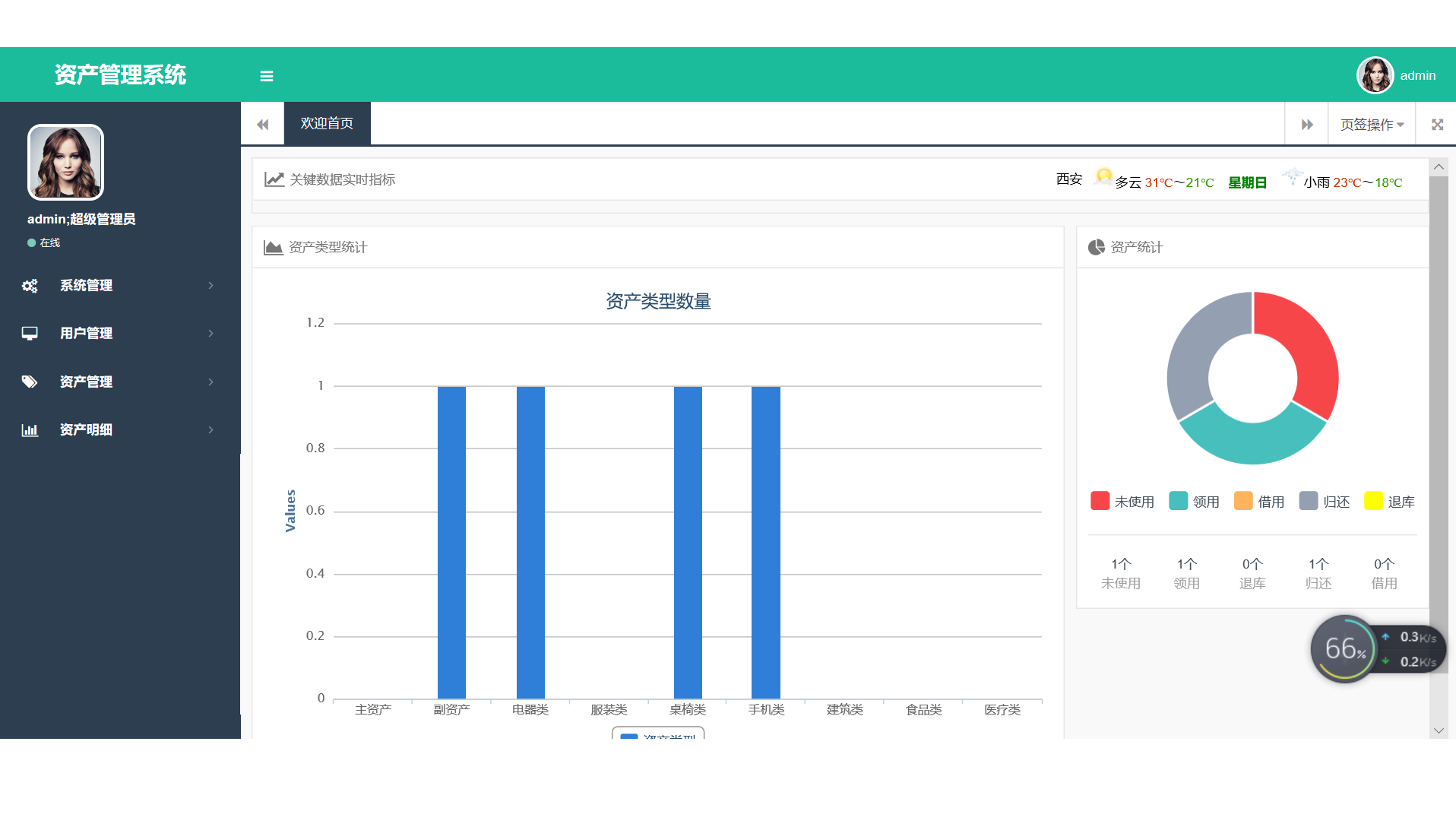Click the hamburger menu icon in header
The width and height of the screenshot is (1456, 827).
pos(266,76)
